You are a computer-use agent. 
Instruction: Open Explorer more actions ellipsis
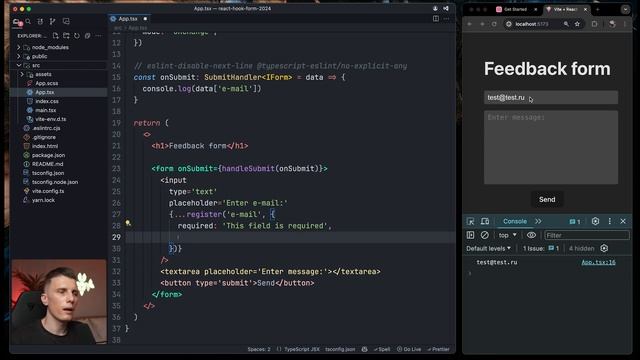pyautogui.click(x=98, y=36)
